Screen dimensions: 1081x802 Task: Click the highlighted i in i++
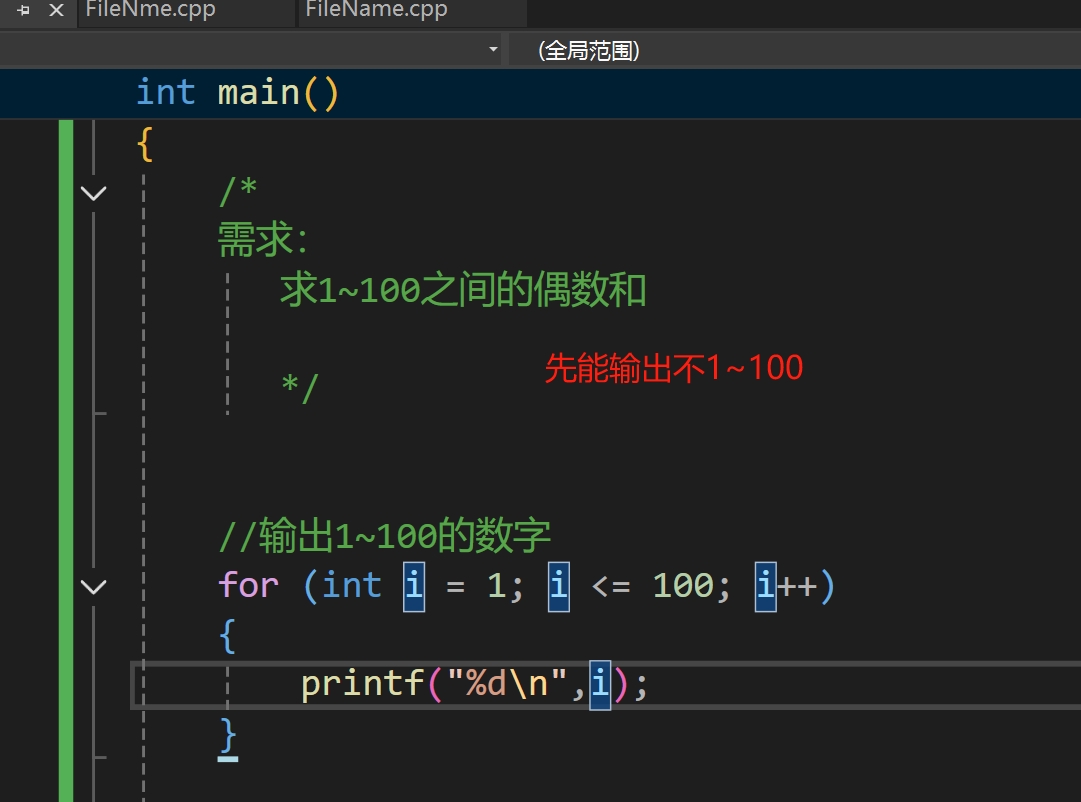tap(765, 587)
